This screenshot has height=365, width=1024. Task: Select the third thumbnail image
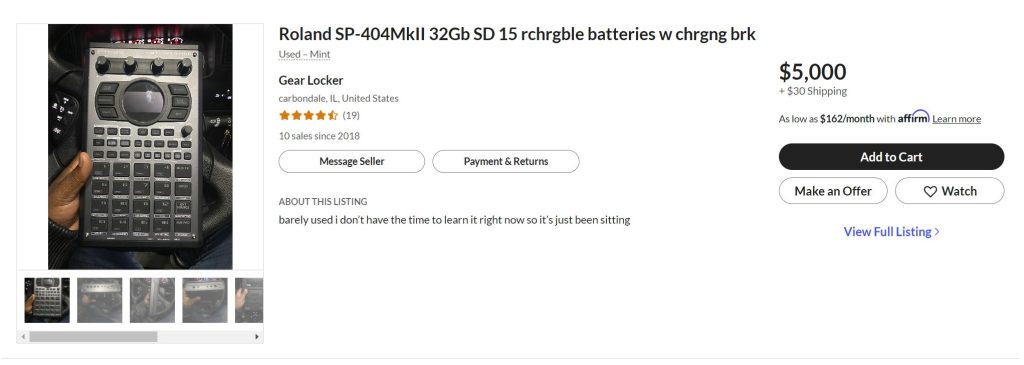[152, 300]
